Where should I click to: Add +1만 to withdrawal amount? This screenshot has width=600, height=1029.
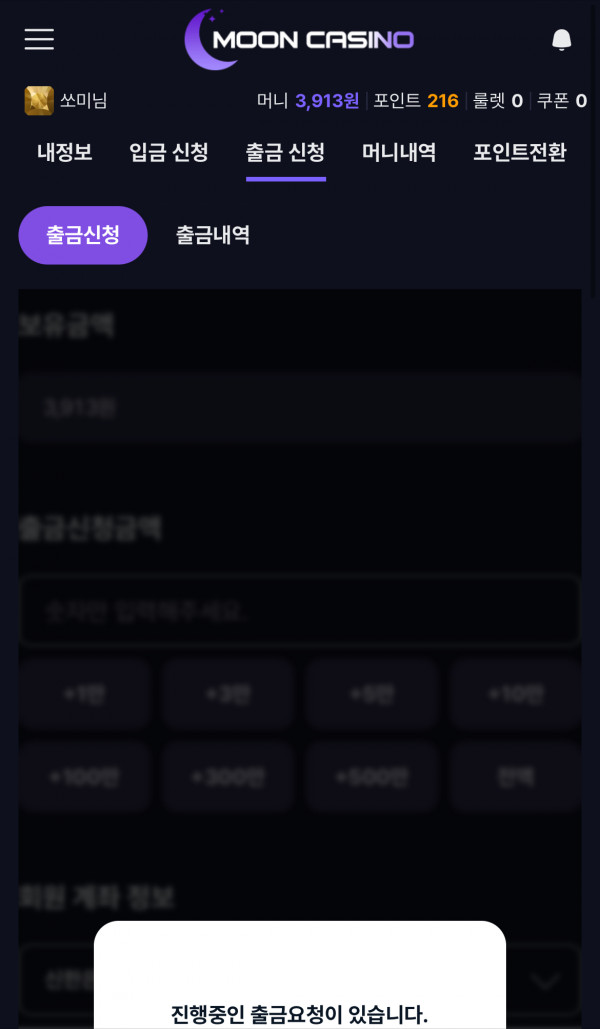tap(85, 693)
